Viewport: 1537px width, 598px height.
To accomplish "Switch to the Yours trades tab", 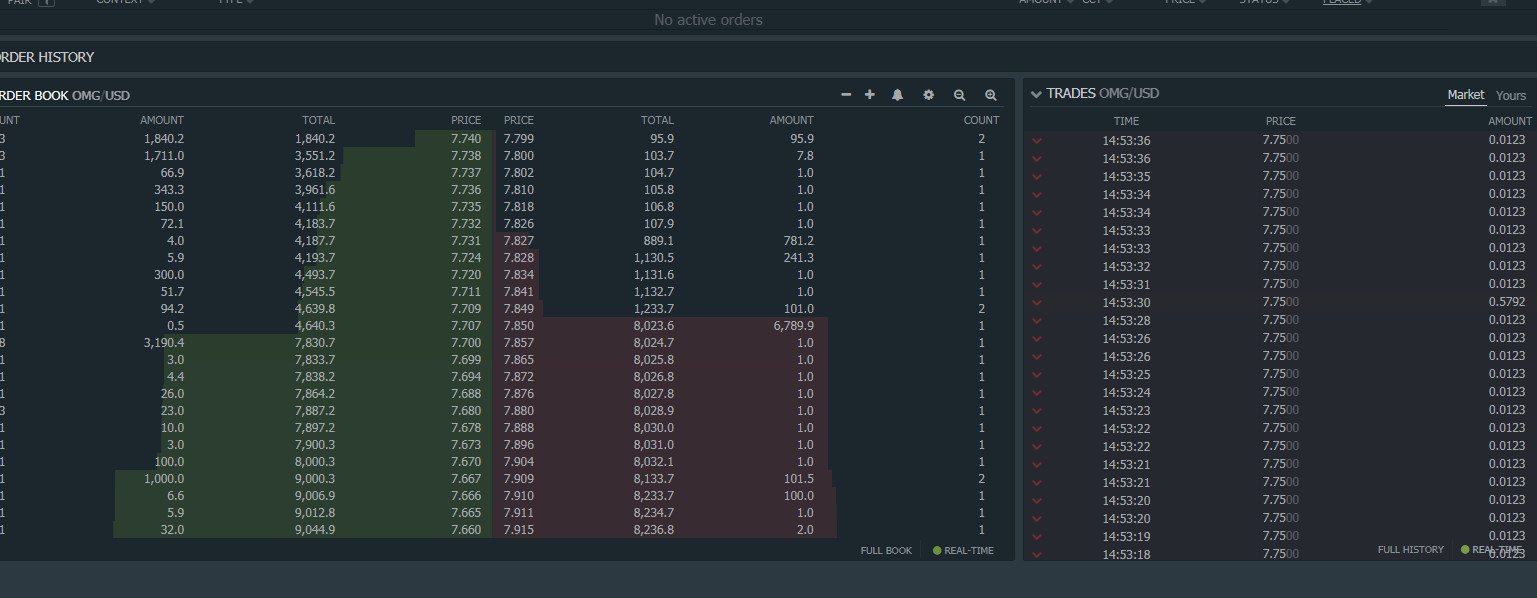I will click(1511, 95).
